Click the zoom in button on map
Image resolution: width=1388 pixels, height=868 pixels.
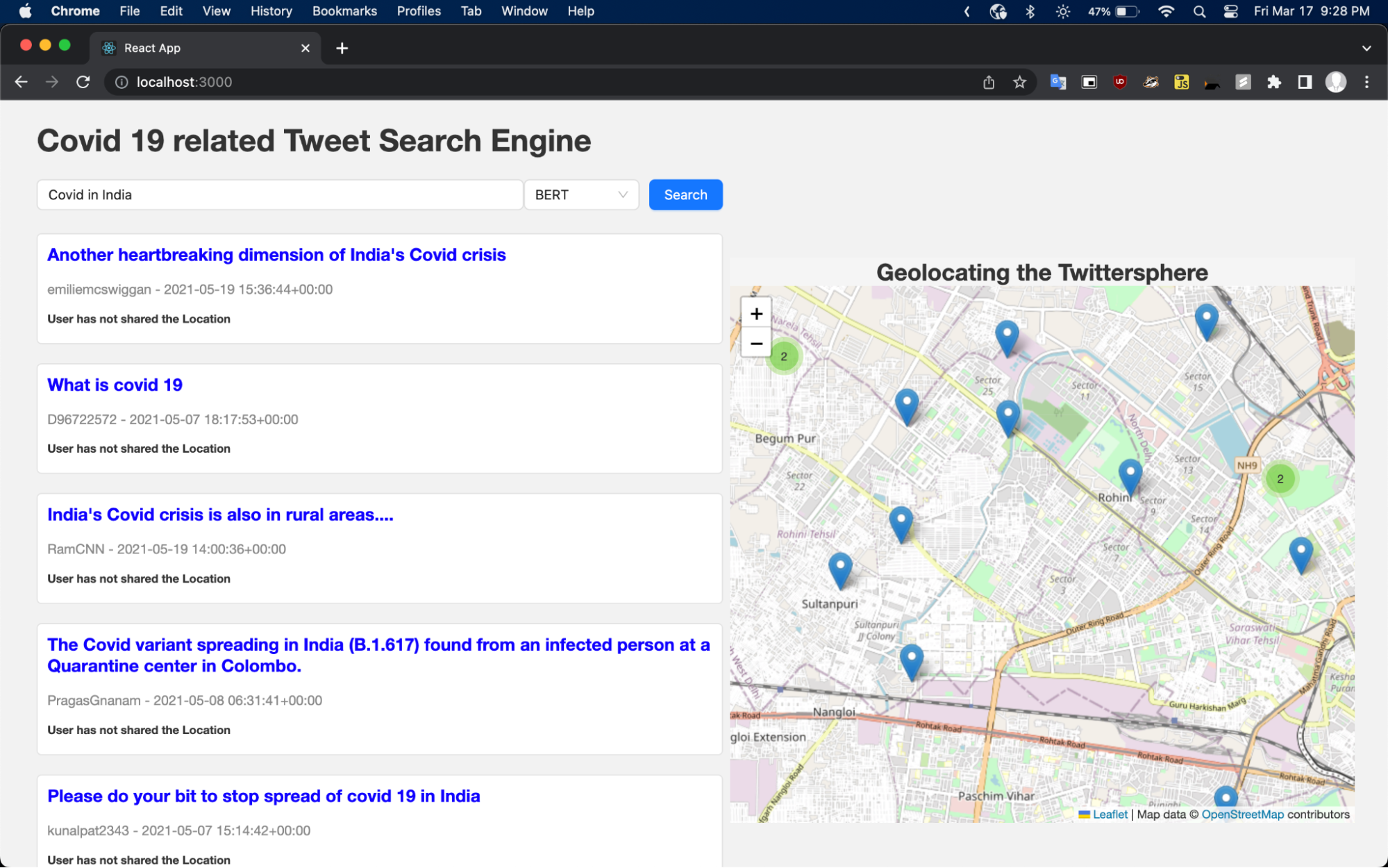(756, 313)
